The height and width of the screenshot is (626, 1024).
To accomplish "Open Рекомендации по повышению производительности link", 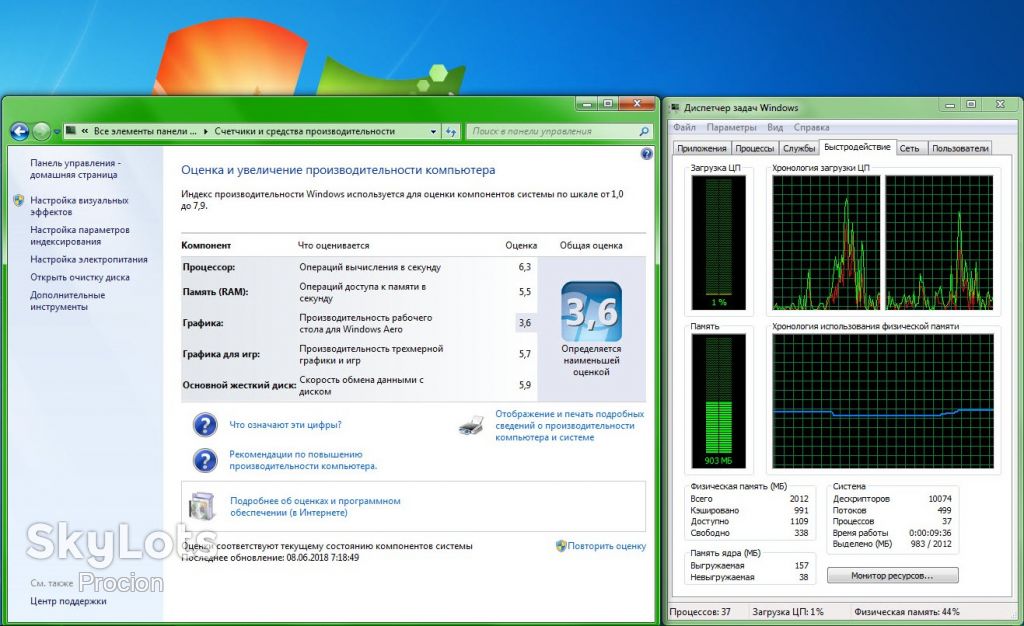I will (303, 460).
